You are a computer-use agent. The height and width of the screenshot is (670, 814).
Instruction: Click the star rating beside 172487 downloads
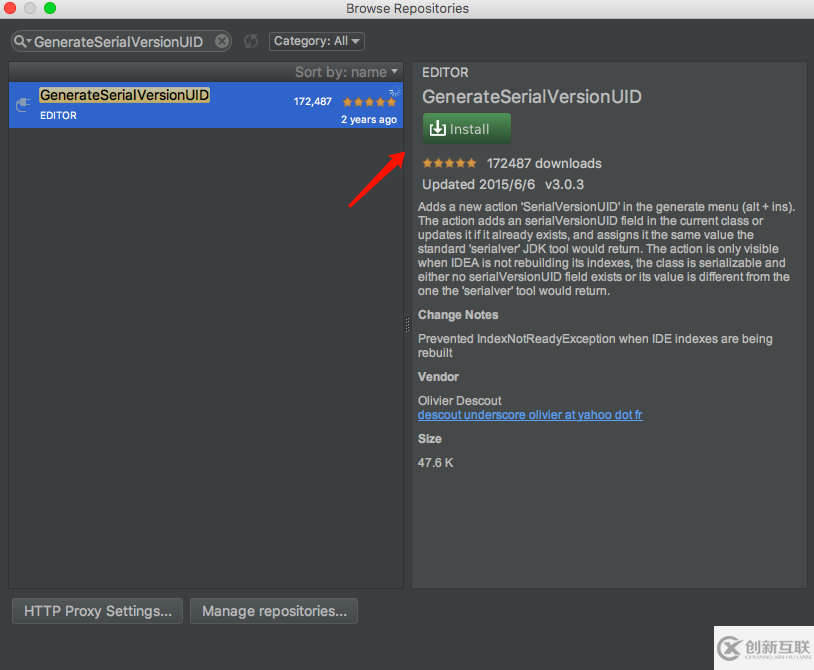[449, 163]
